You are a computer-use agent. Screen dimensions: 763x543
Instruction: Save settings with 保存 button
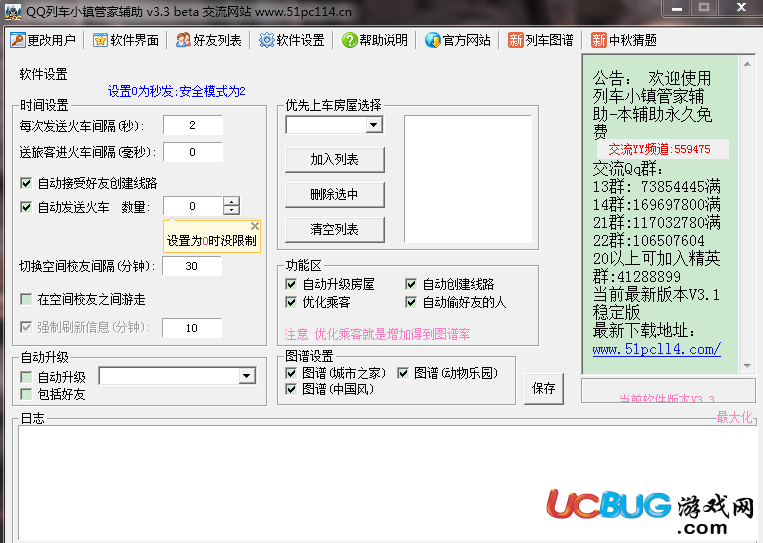pos(544,388)
